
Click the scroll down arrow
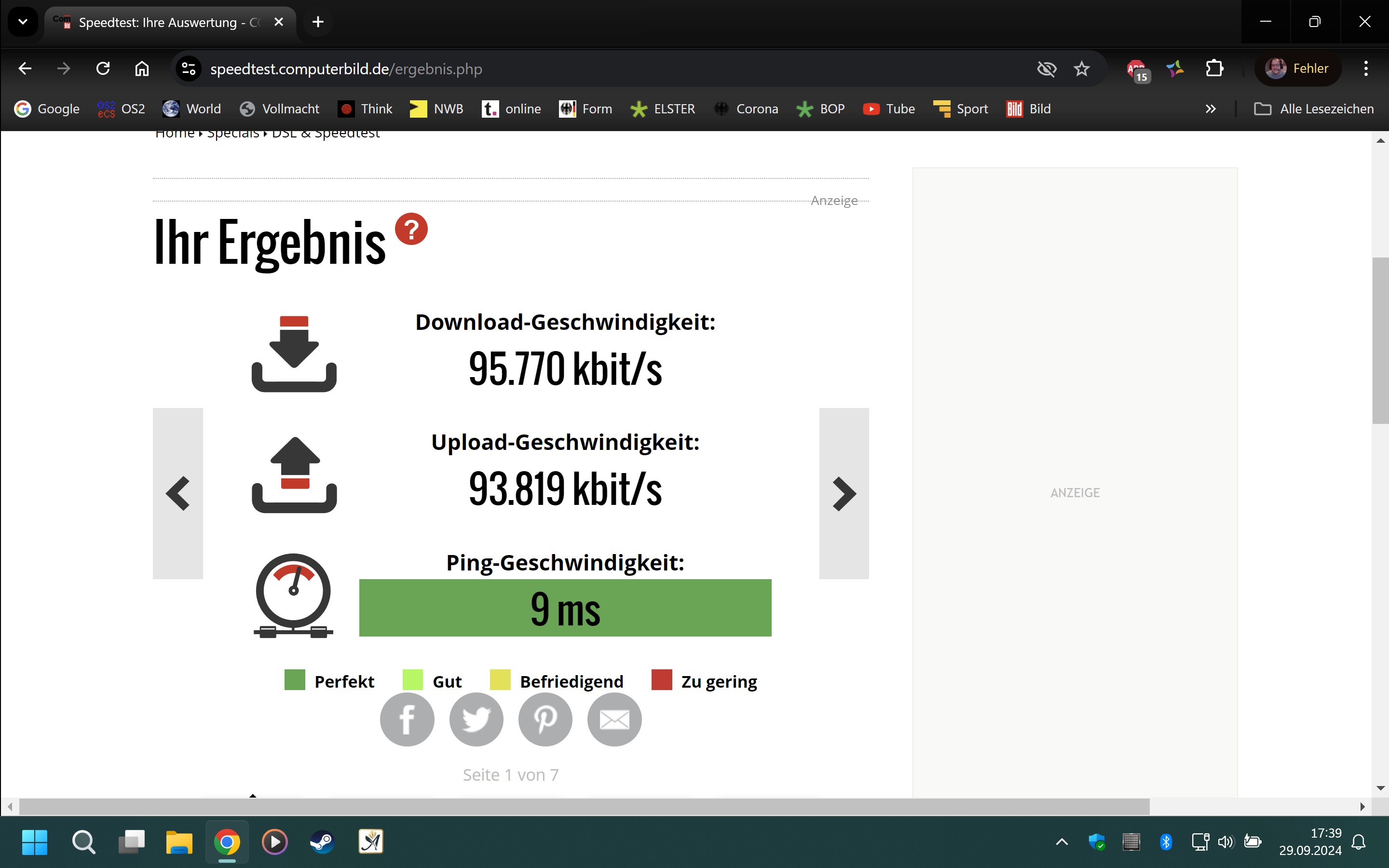click(1380, 787)
